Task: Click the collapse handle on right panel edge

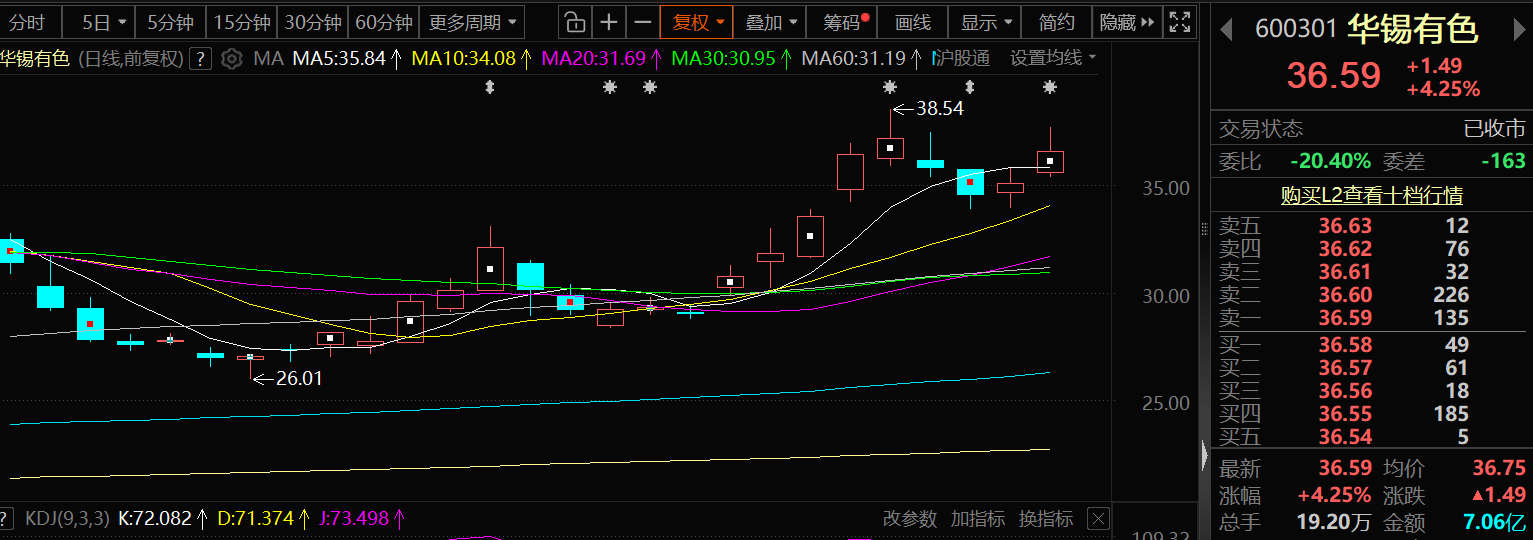Action: [x=1204, y=454]
